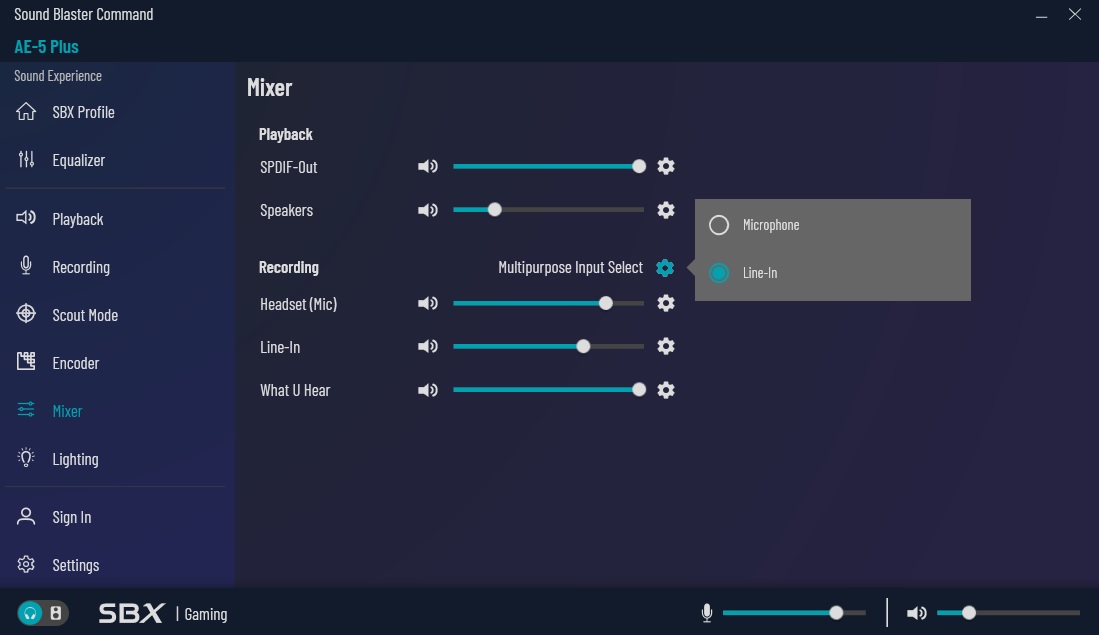Viewport: 1099px width, 635px height.
Task: Click the Speakers volume mute icon
Action: pos(428,210)
